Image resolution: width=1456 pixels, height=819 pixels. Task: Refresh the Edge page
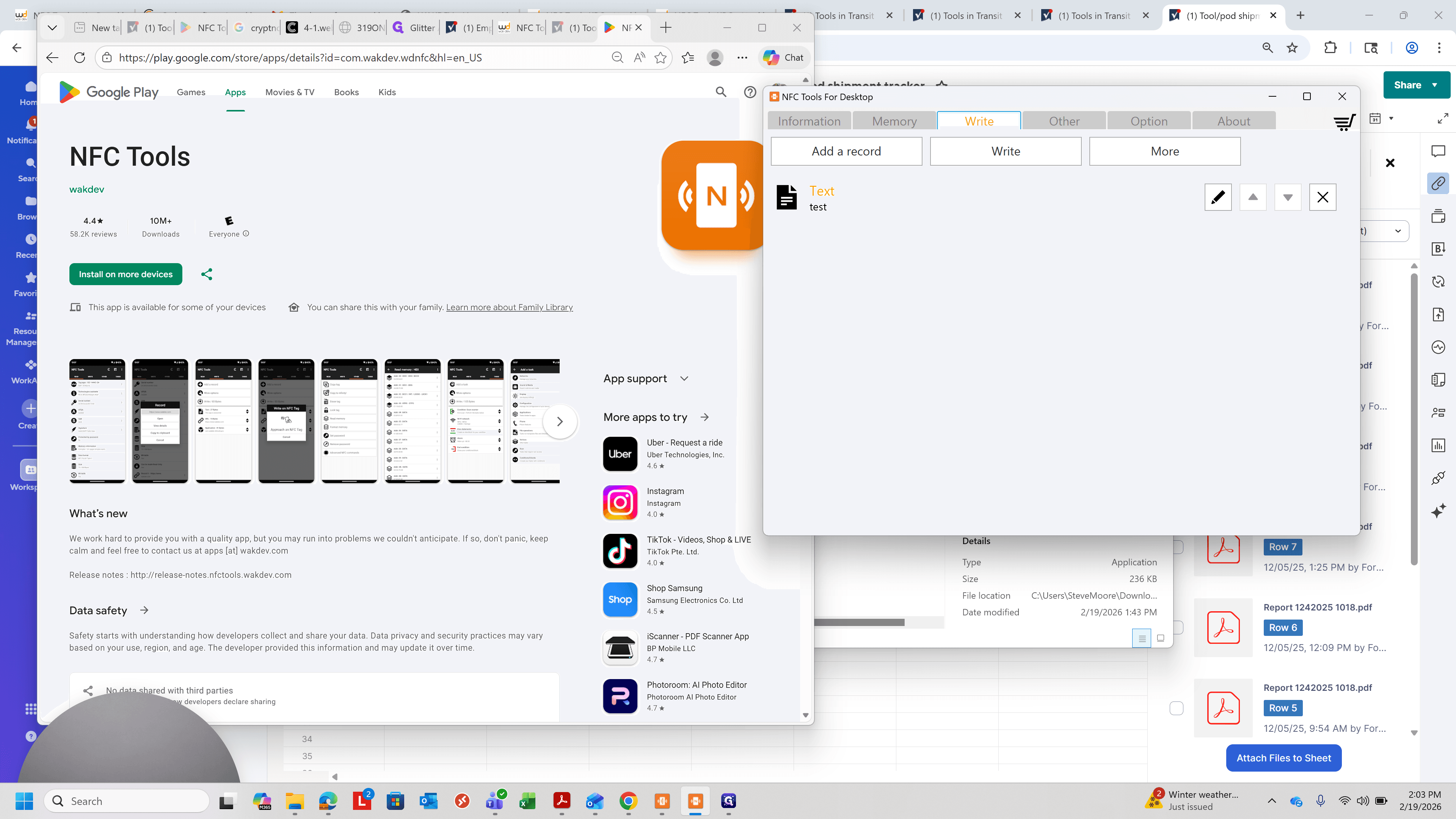tap(80, 58)
